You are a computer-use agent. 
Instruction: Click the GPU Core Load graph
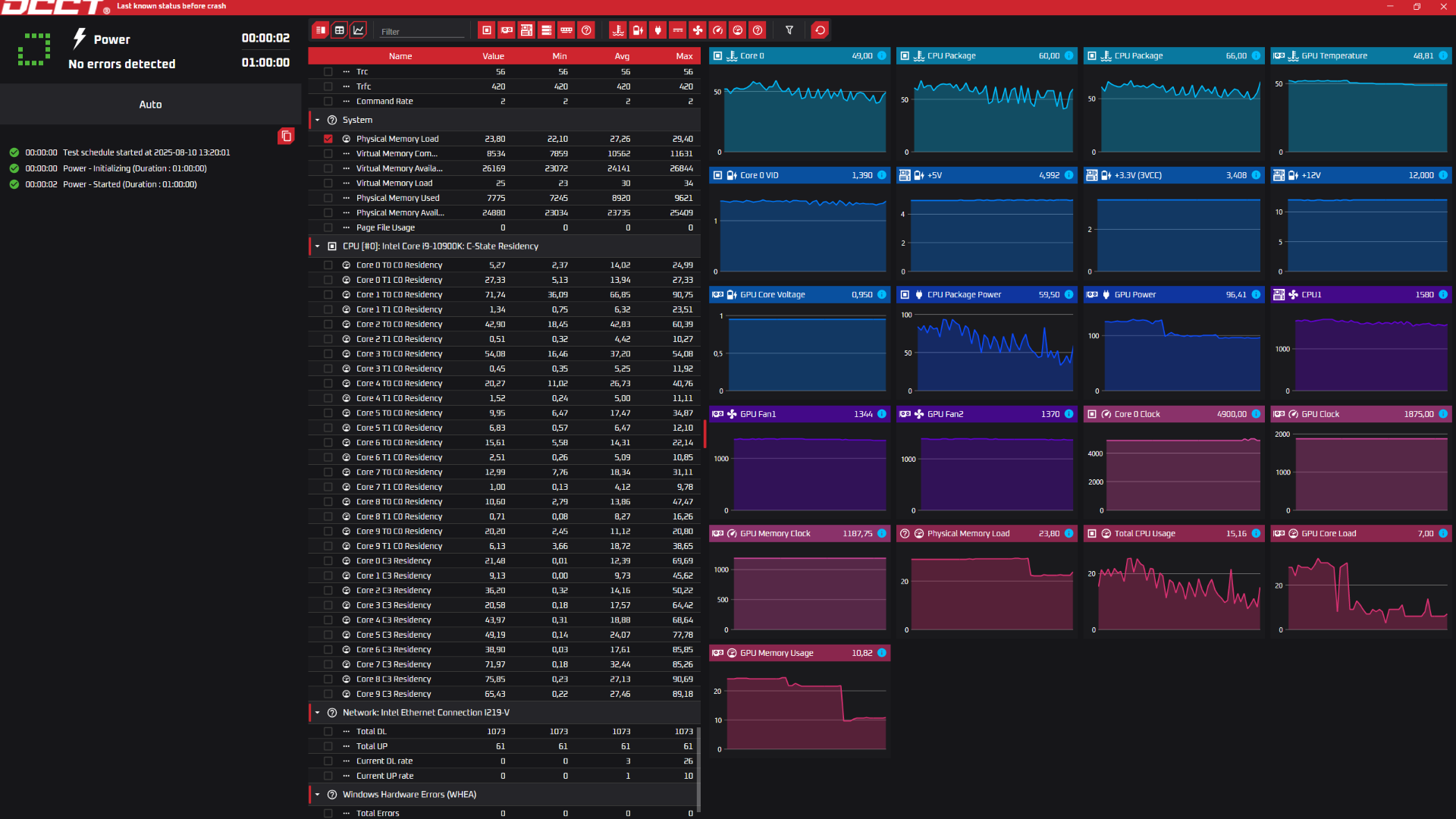pyautogui.click(x=1361, y=589)
